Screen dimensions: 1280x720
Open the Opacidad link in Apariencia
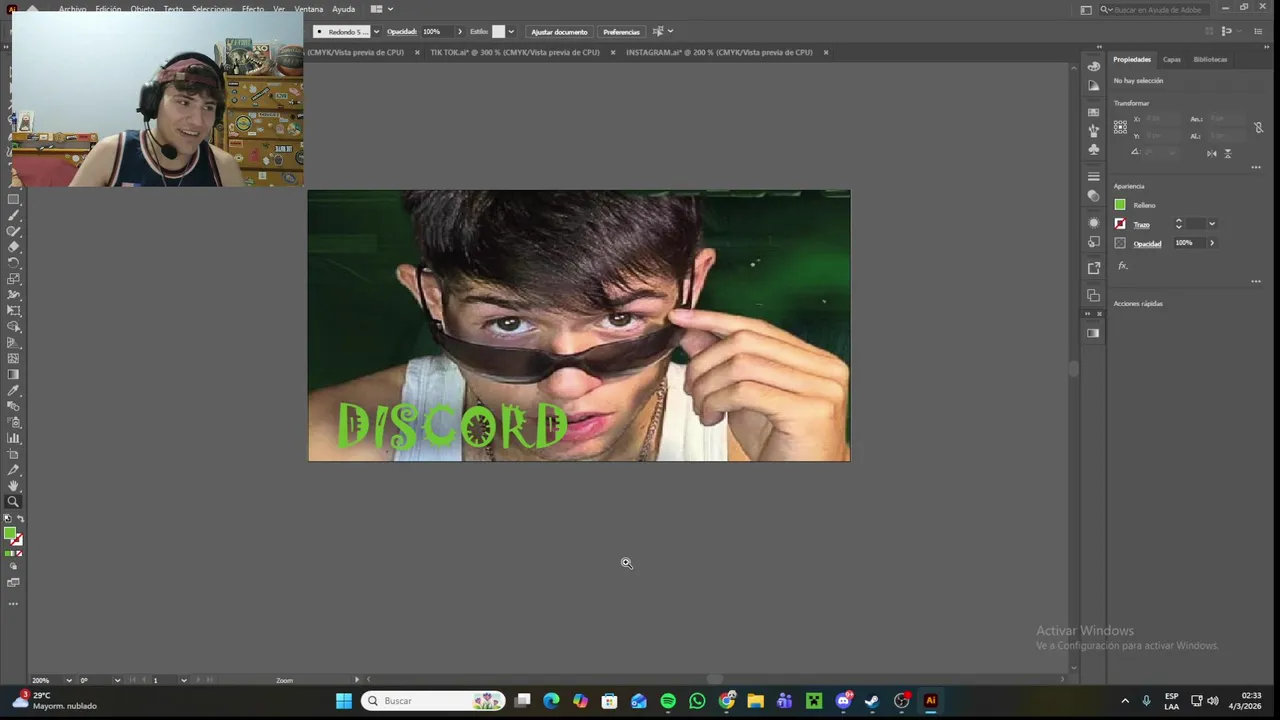coord(1147,243)
